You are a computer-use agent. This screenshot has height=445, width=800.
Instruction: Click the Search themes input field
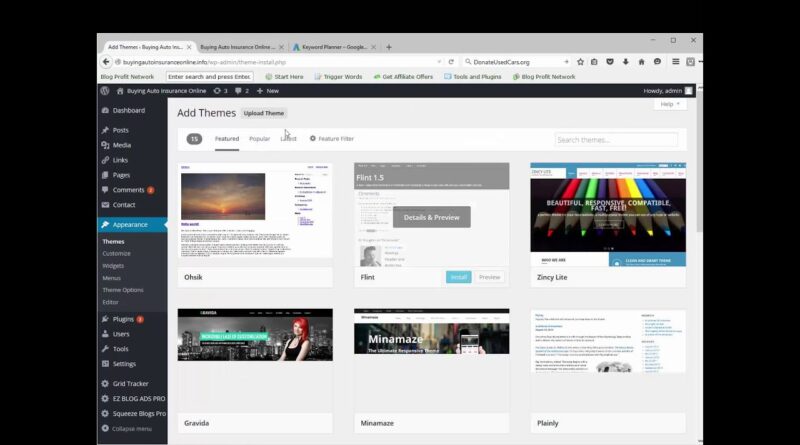(616, 140)
